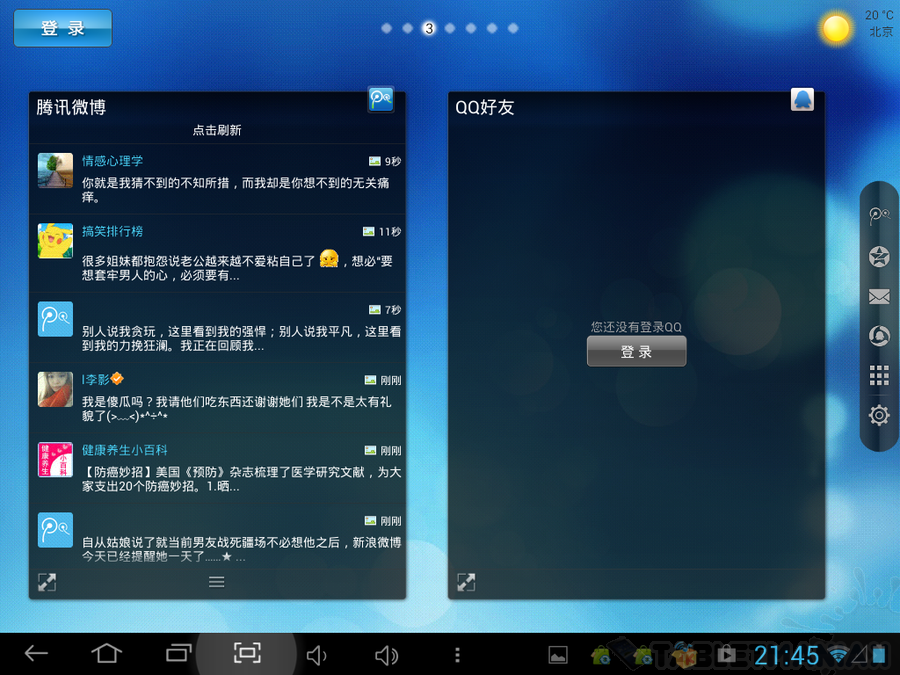Tap the volume up speaker icon
The image size is (900, 675).
[x=386, y=655]
